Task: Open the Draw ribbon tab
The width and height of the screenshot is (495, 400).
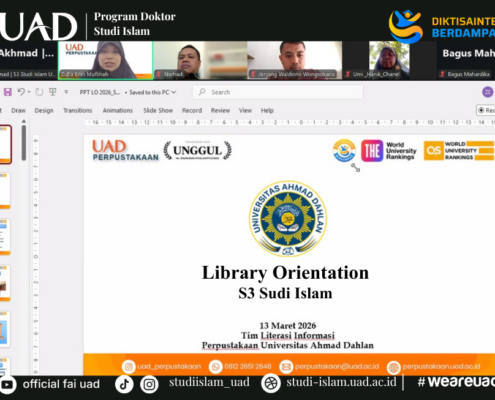Action: click(x=18, y=110)
